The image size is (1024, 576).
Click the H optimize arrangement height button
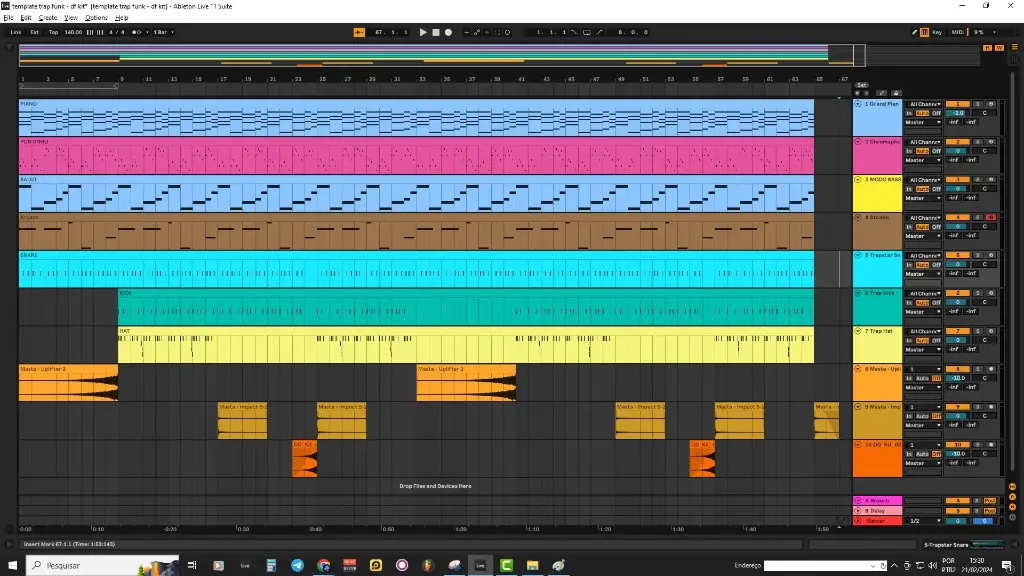tap(987, 48)
